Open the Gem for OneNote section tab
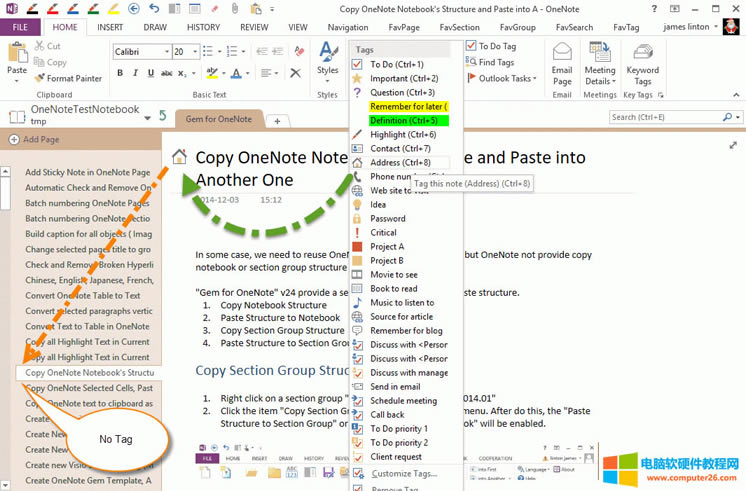Screen dimensions: 746x491 coord(218,119)
